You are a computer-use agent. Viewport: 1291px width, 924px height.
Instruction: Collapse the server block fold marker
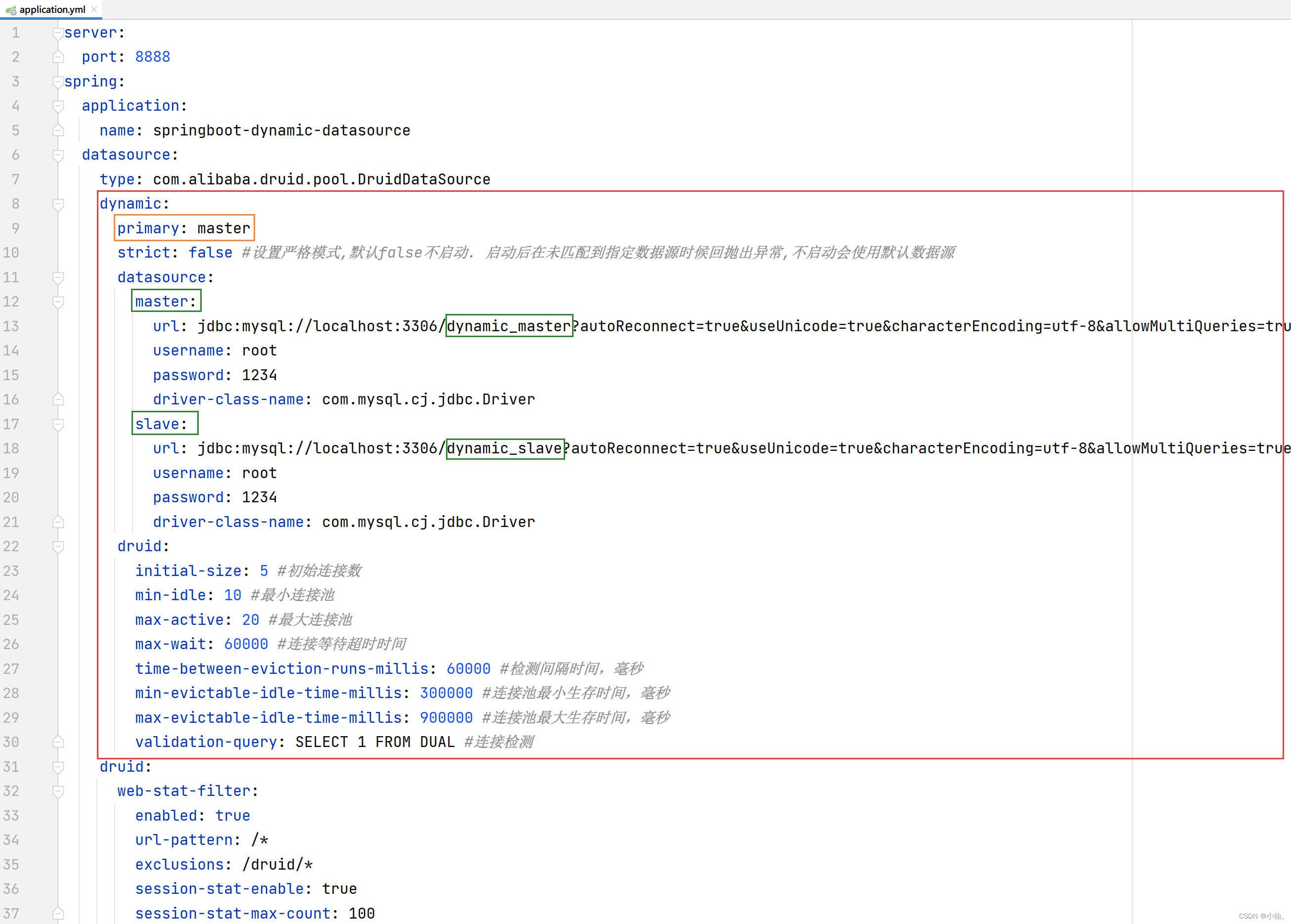pyautogui.click(x=57, y=34)
